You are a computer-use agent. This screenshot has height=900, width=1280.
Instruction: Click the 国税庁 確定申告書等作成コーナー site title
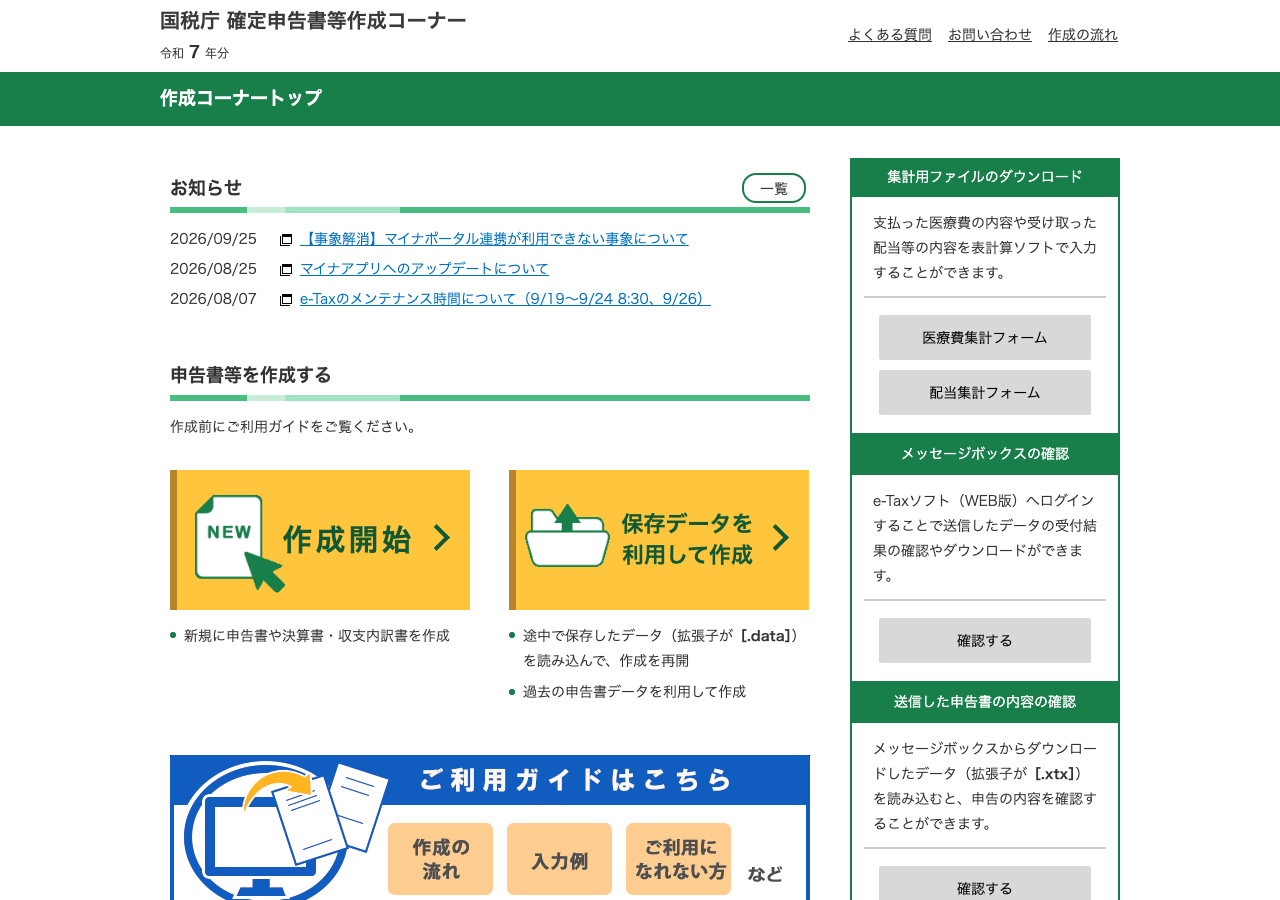[x=313, y=21]
